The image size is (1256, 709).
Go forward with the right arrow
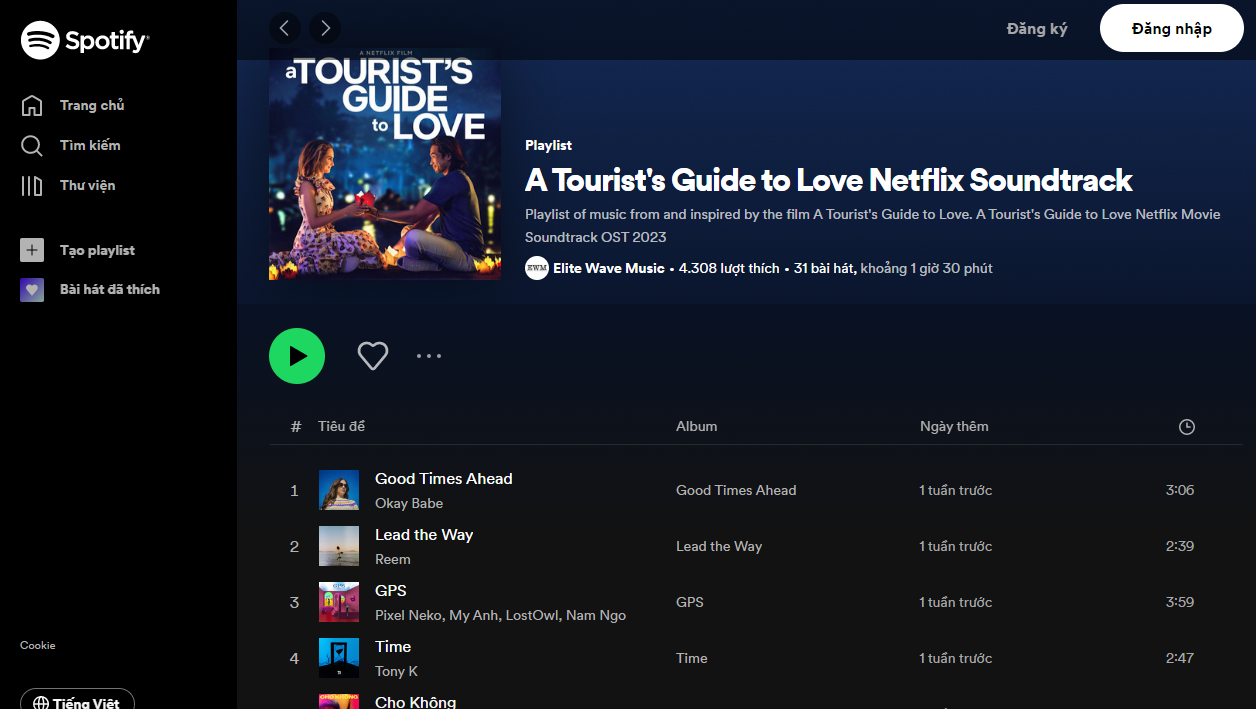325,28
